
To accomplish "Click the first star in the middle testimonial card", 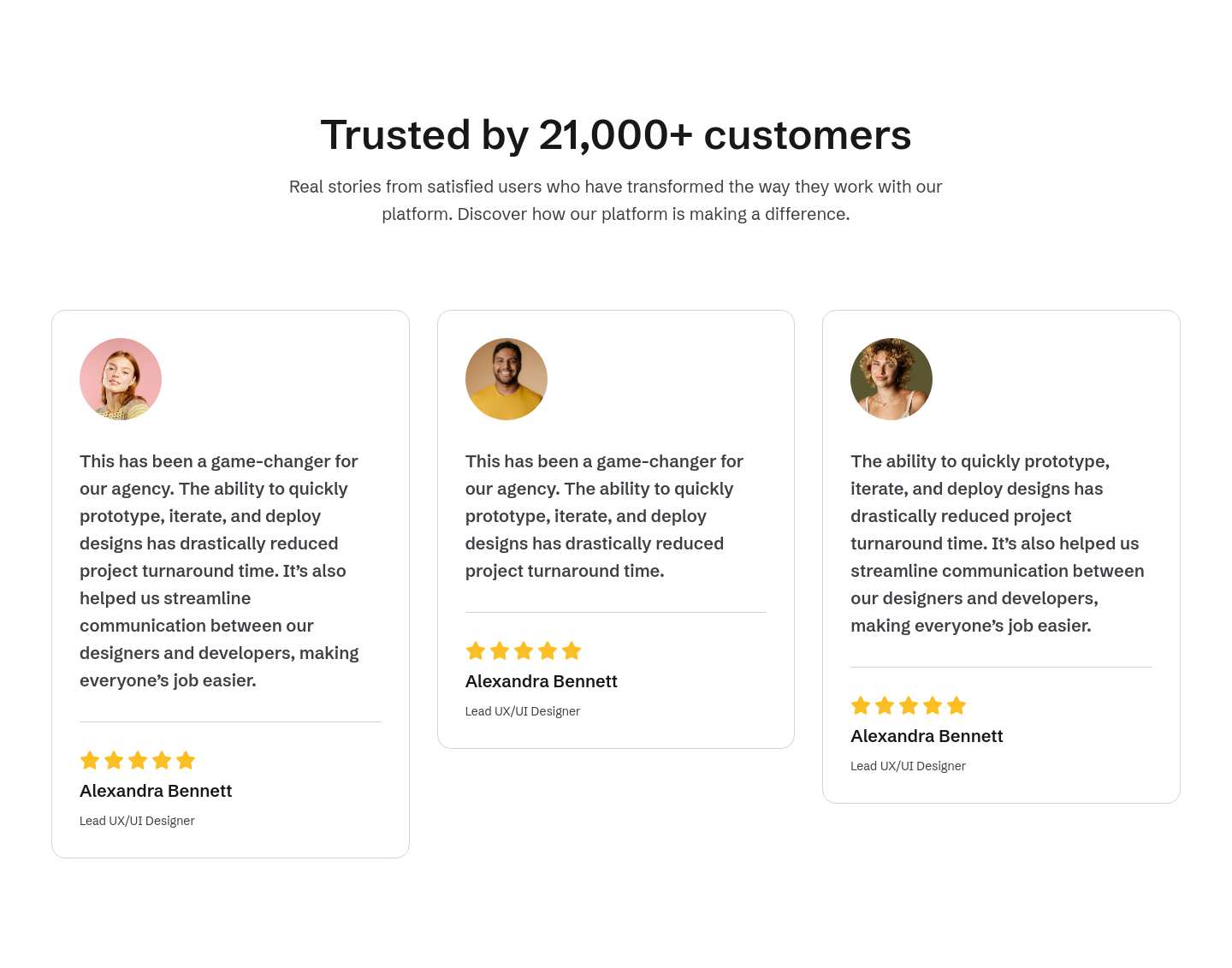I will [476, 650].
